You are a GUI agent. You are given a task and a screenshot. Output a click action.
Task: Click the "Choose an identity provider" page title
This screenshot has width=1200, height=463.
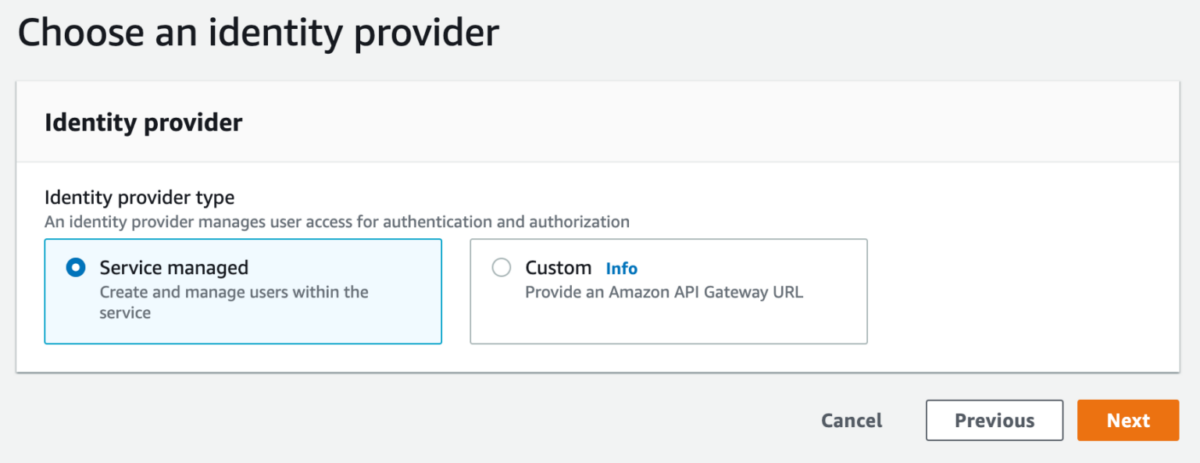pyautogui.click(x=258, y=33)
